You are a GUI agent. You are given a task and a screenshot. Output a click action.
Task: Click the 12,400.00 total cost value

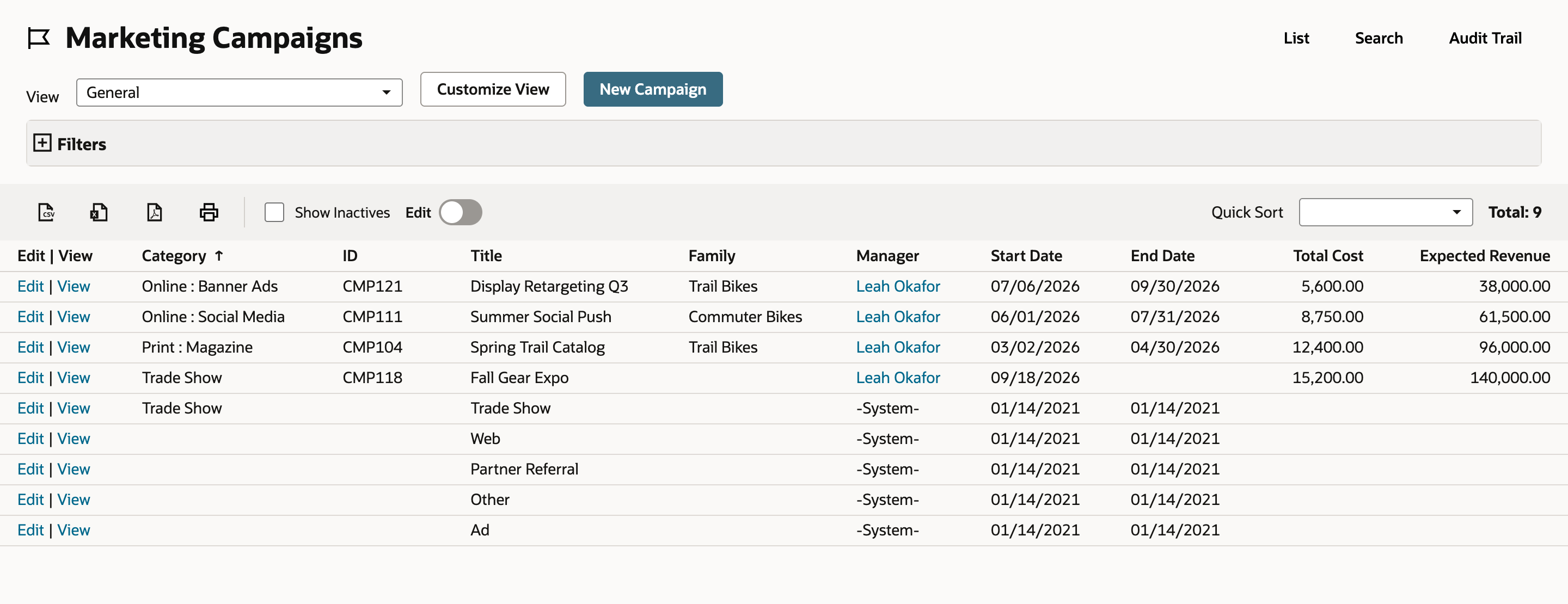(x=1327, y=347)
